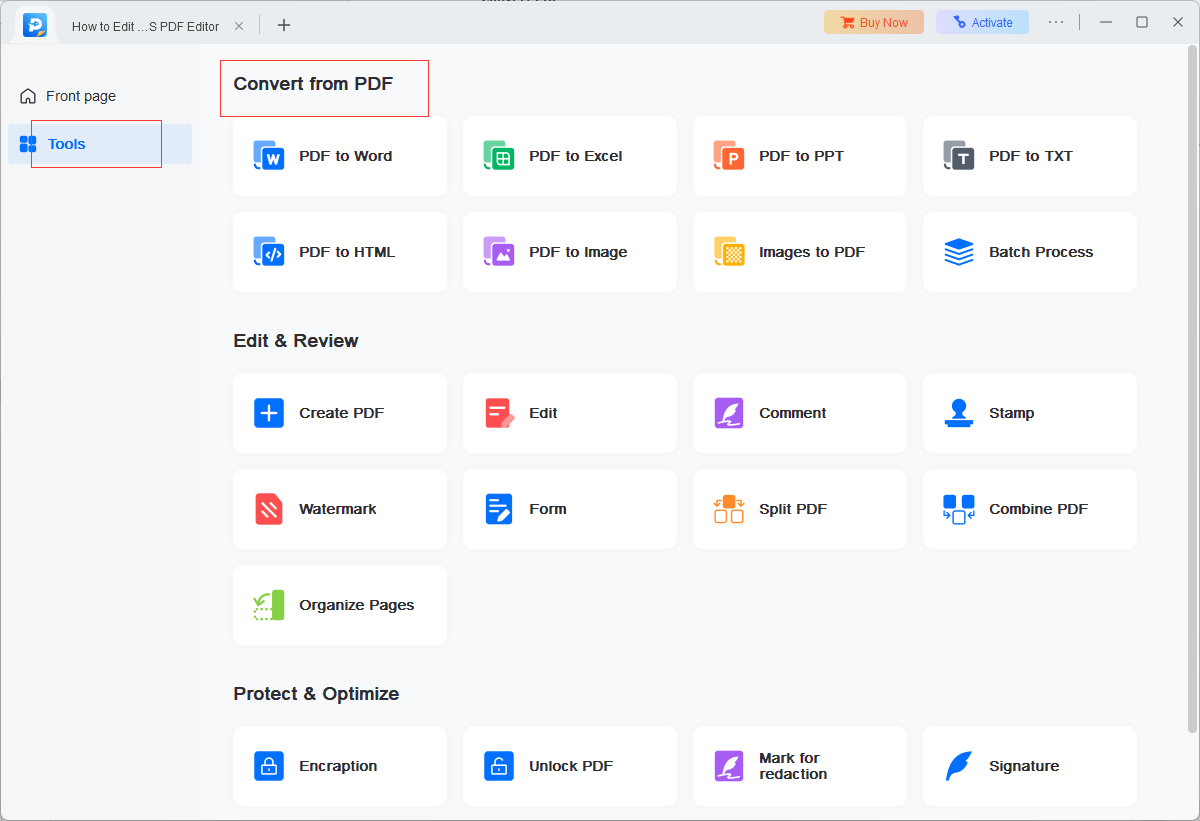The width and height of the screenshot is (1200, 821).
Task: Click the Buy Now button
Action: (874, 22)
